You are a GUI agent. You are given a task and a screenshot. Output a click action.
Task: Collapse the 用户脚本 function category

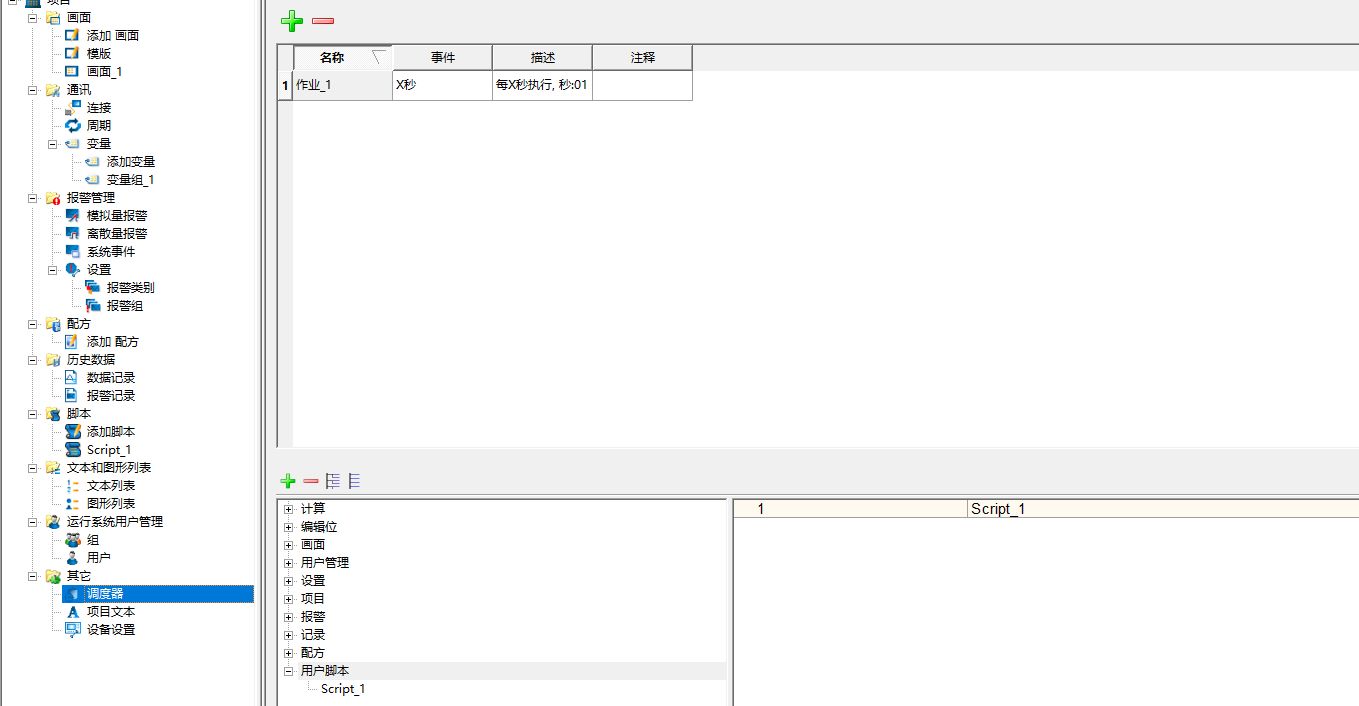point(288,670)
